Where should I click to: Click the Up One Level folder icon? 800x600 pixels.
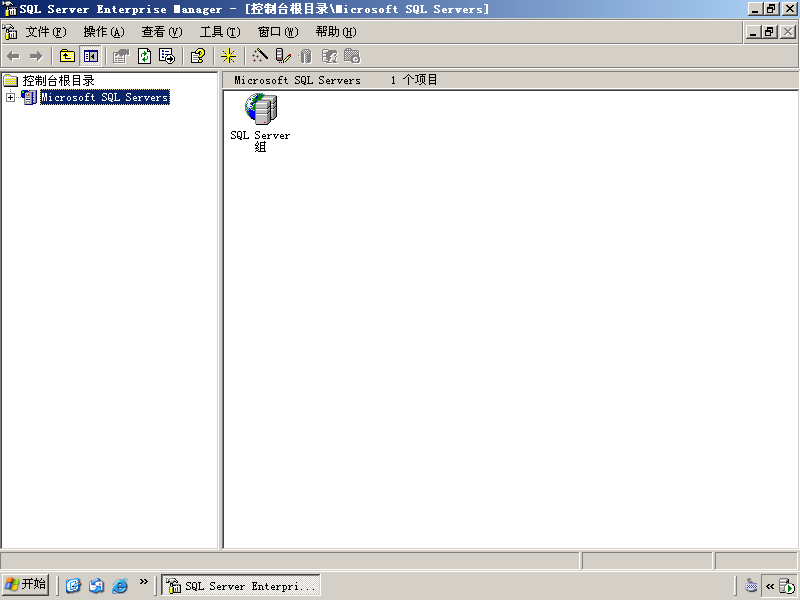[x=67, y=56]
